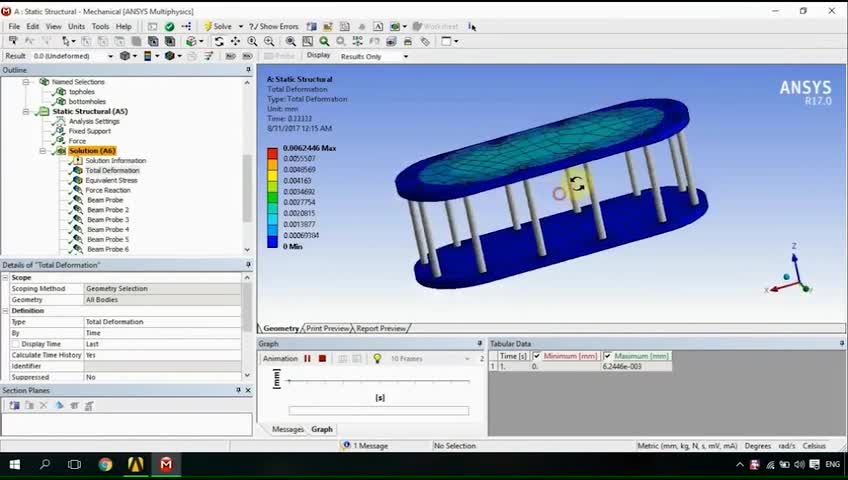
Task: Click the print icon in view toolbar
Action: tap(408, 41)
